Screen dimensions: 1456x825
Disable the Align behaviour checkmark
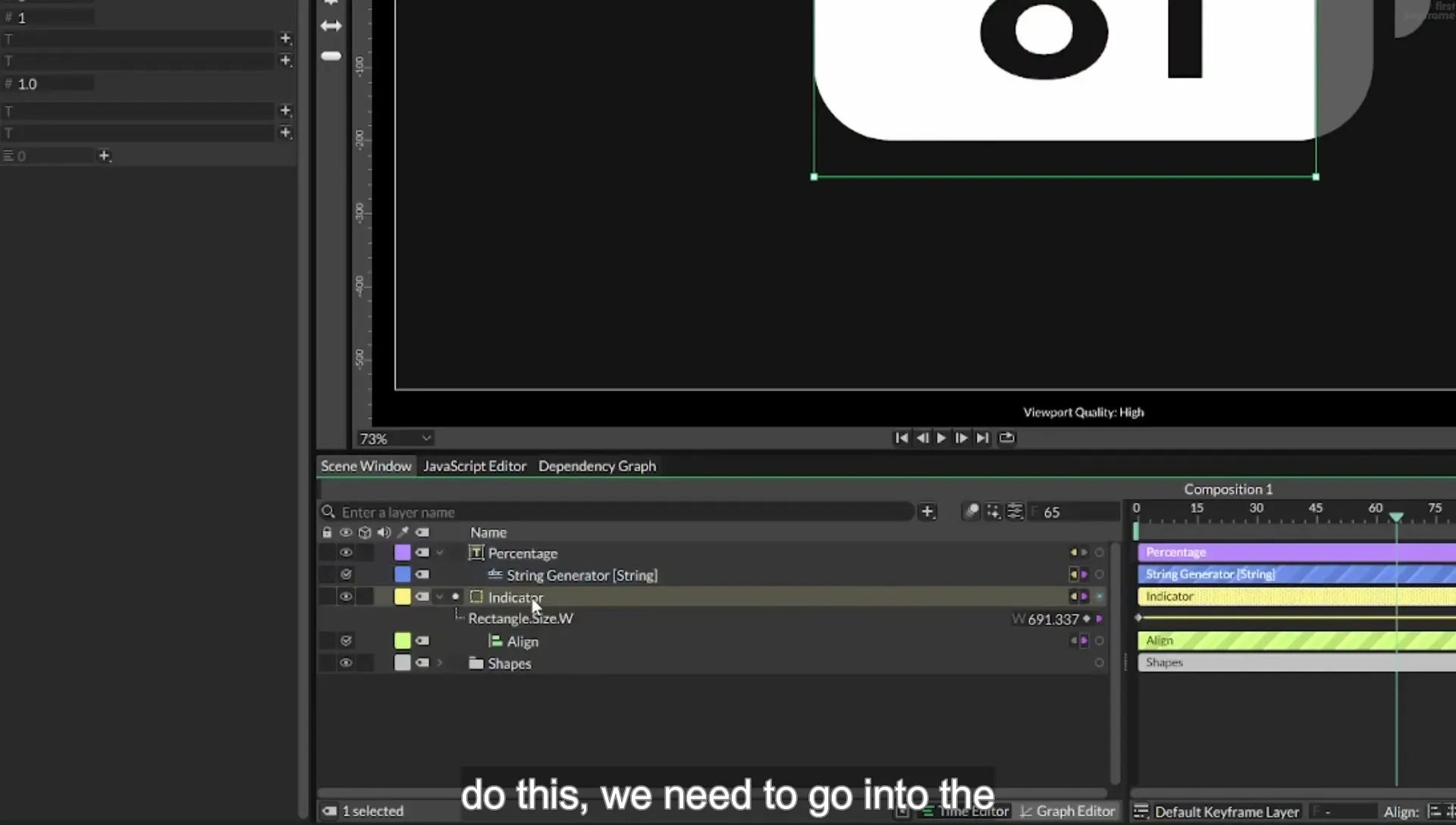346,641
